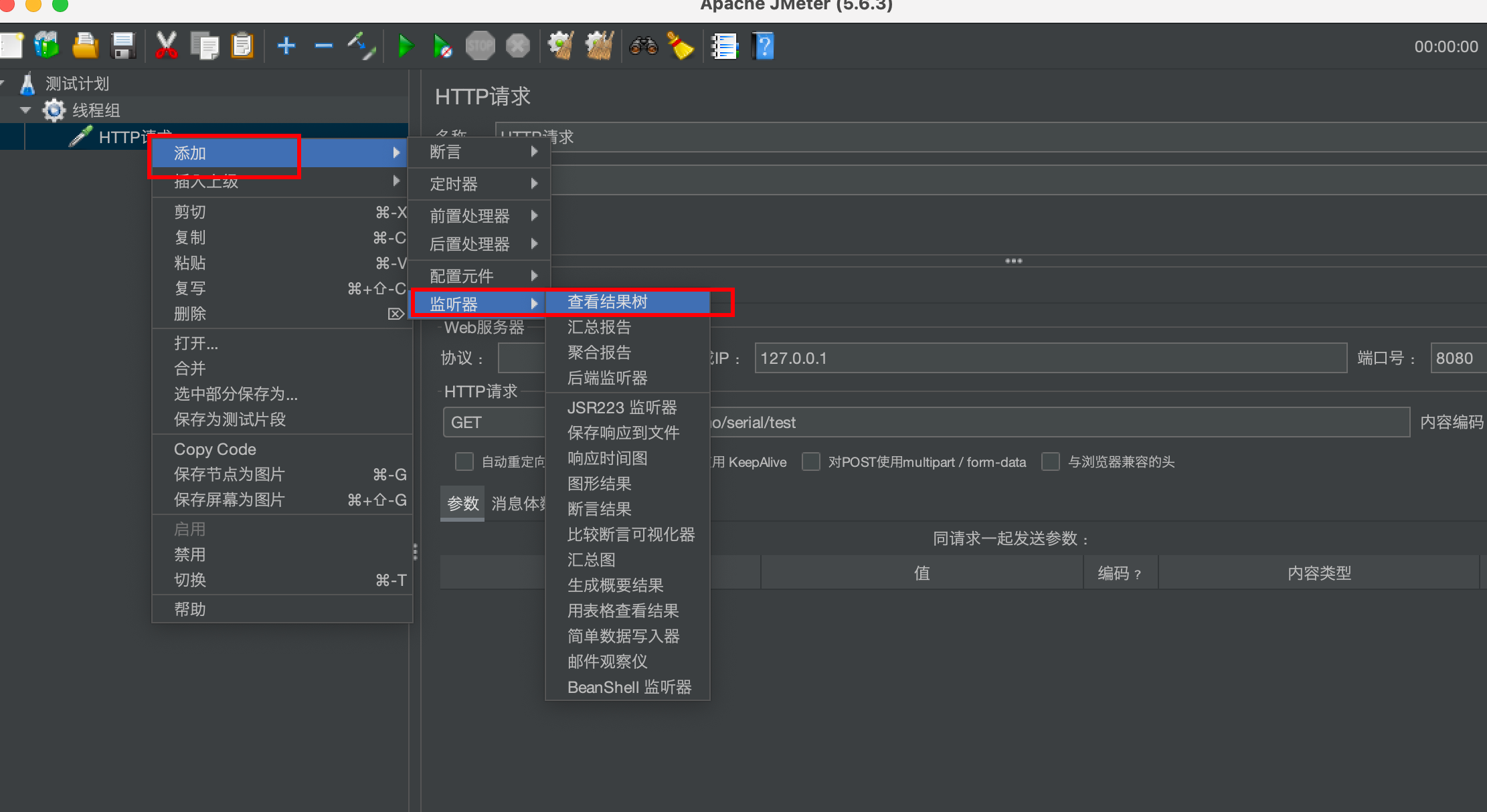The height and width of the screenshot is (812, 1487).
Task: Click 复制 in context menu
Action: click(281, 237)
